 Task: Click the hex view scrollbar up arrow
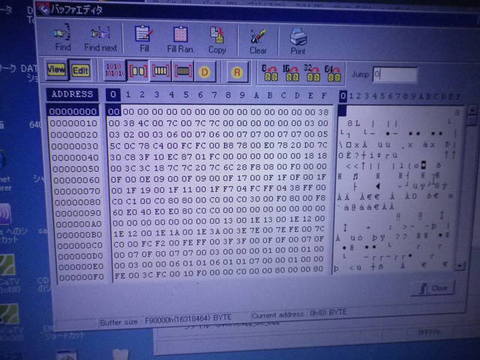coord(472,112)
